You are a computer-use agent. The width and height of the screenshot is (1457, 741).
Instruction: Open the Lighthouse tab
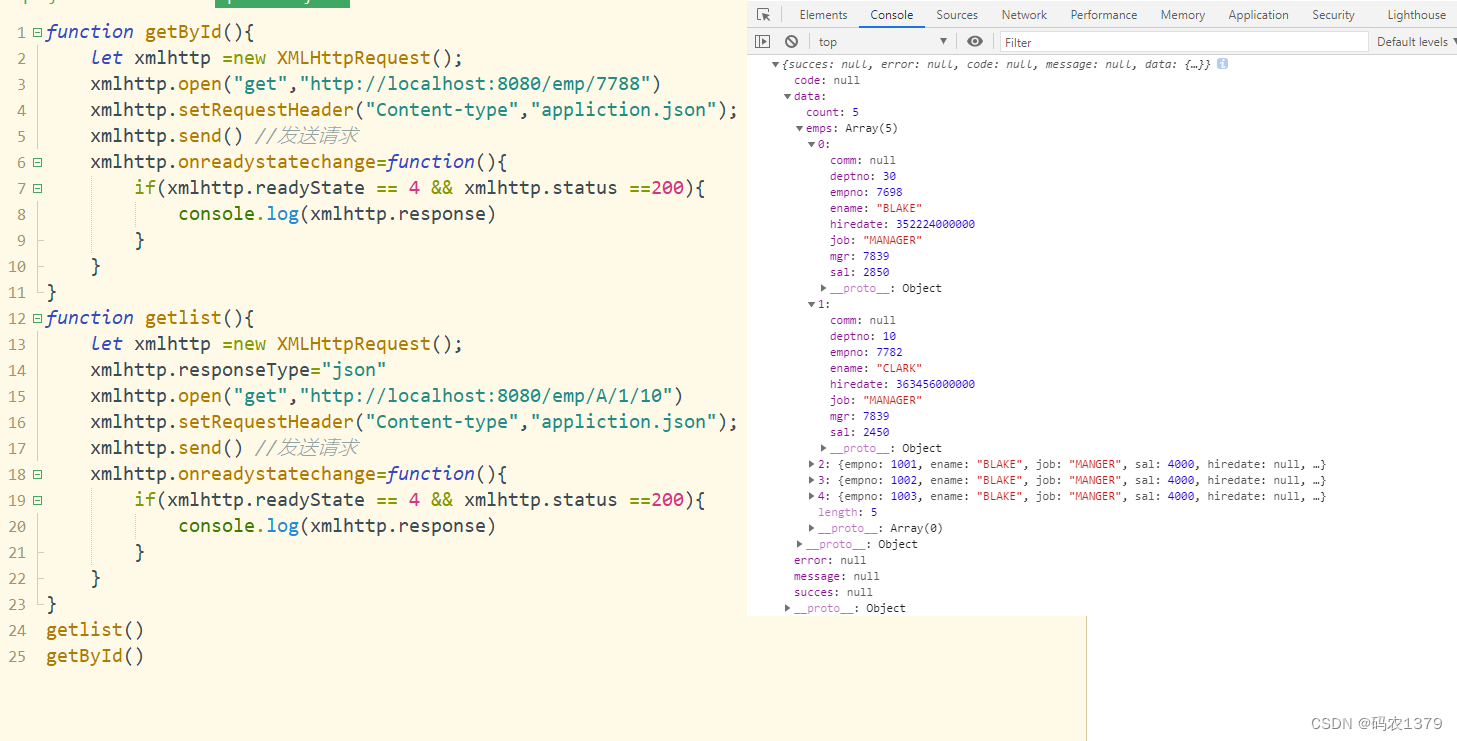pyautogui.click(x=1416, y=15)
